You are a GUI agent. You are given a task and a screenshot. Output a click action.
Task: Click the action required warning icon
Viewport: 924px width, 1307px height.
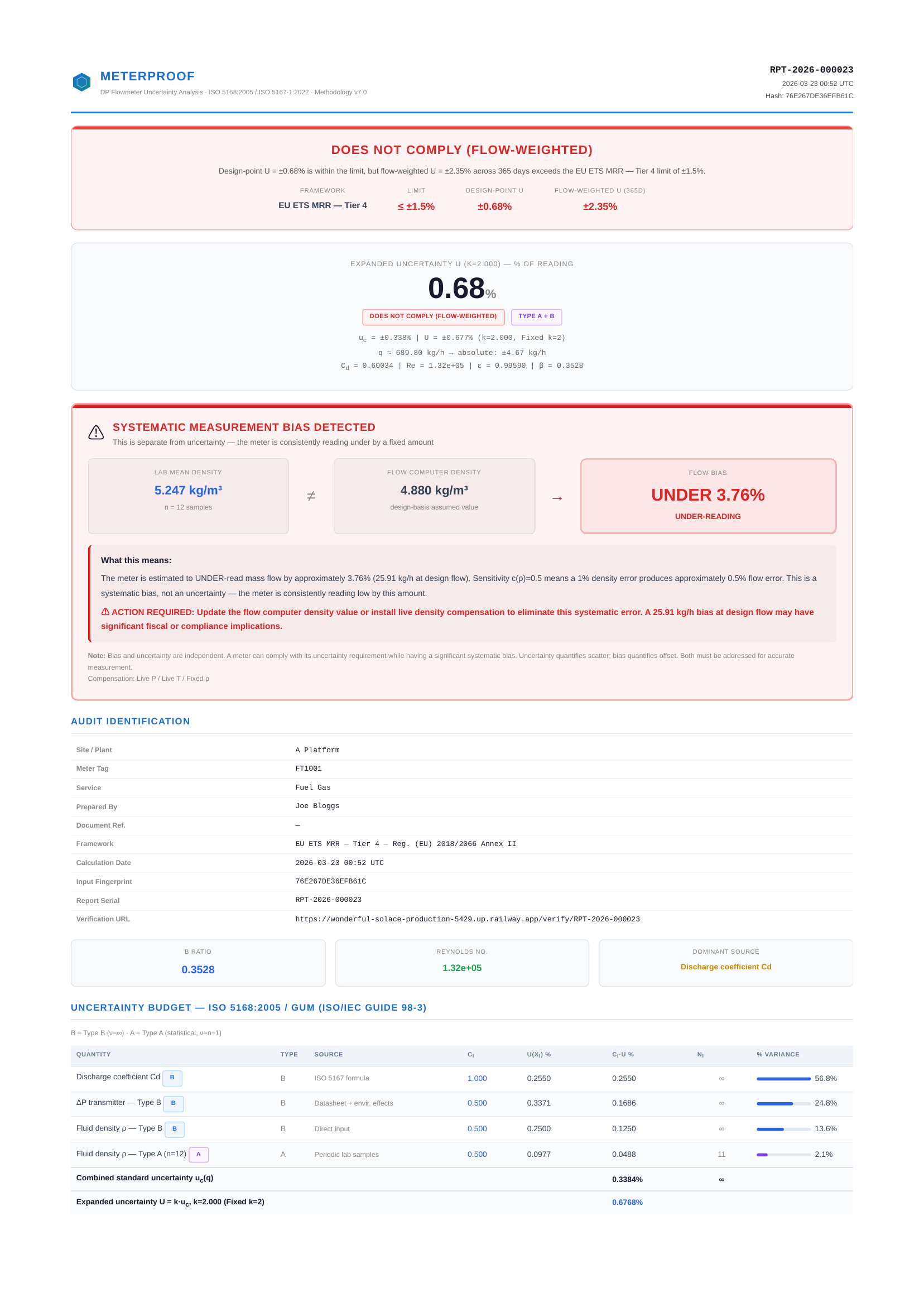(105, 612)
